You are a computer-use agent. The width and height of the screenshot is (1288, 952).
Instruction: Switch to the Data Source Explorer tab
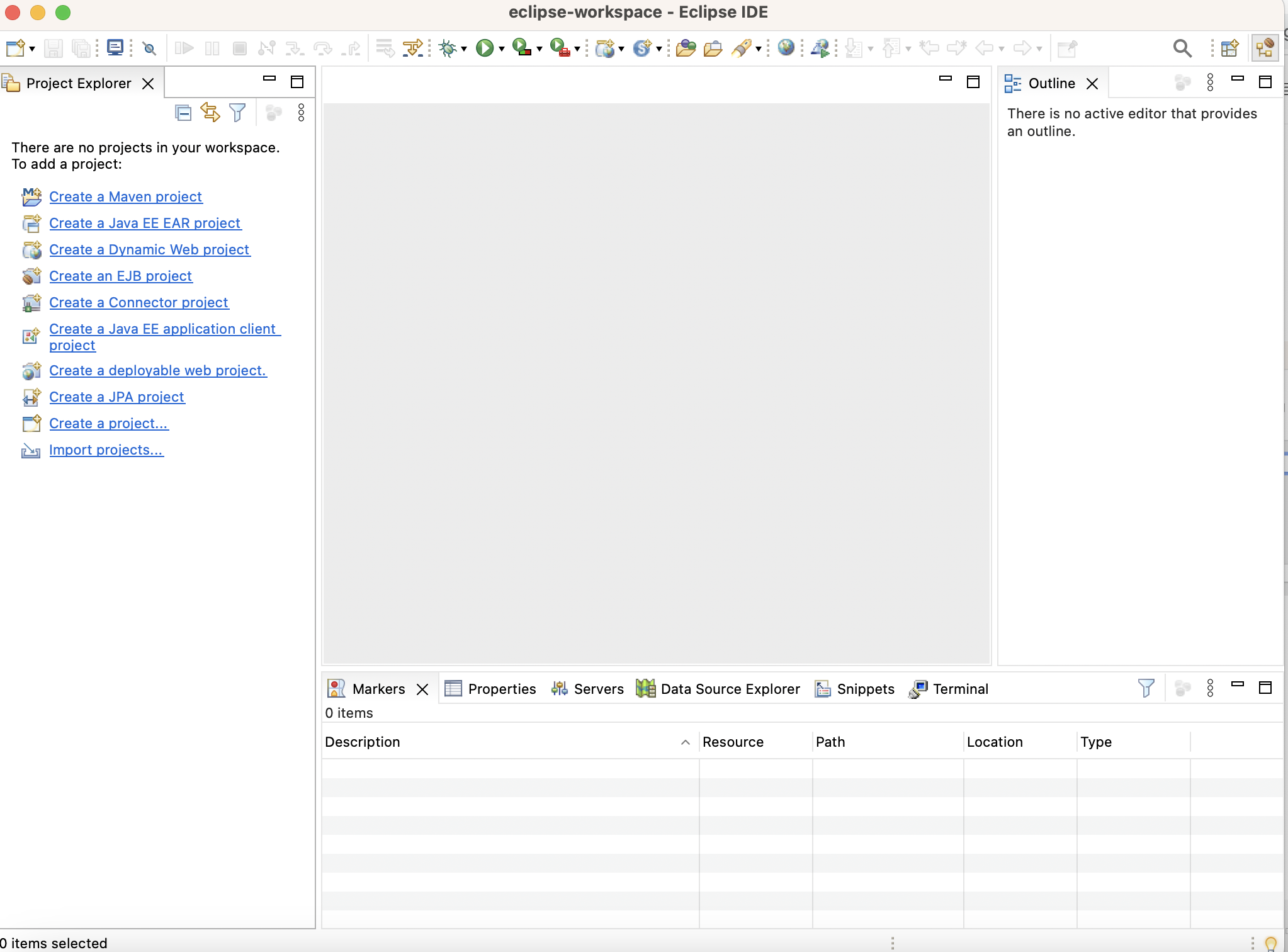tap(718, 689)
